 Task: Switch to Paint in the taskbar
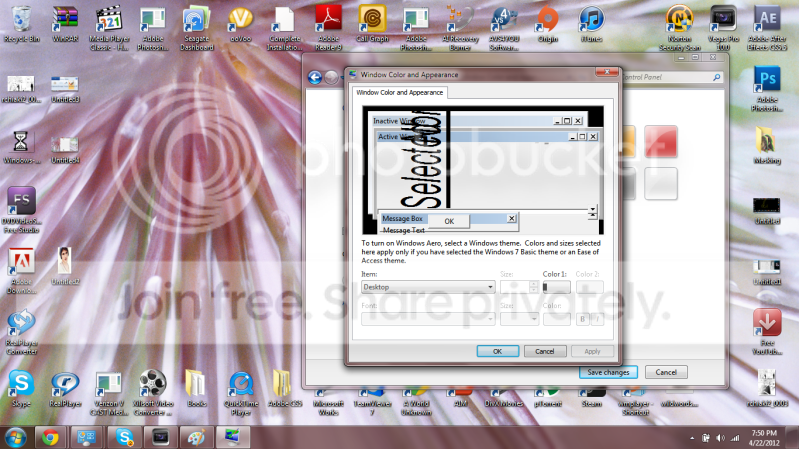[x=196, y=437]
